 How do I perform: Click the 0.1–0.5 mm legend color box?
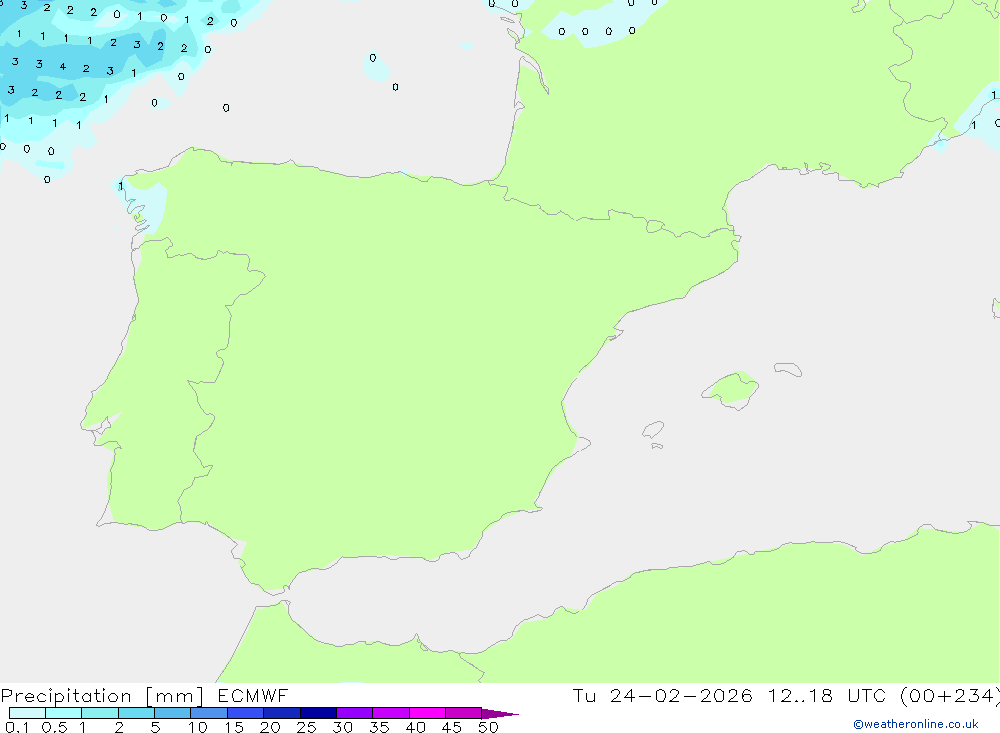[27, 713]
